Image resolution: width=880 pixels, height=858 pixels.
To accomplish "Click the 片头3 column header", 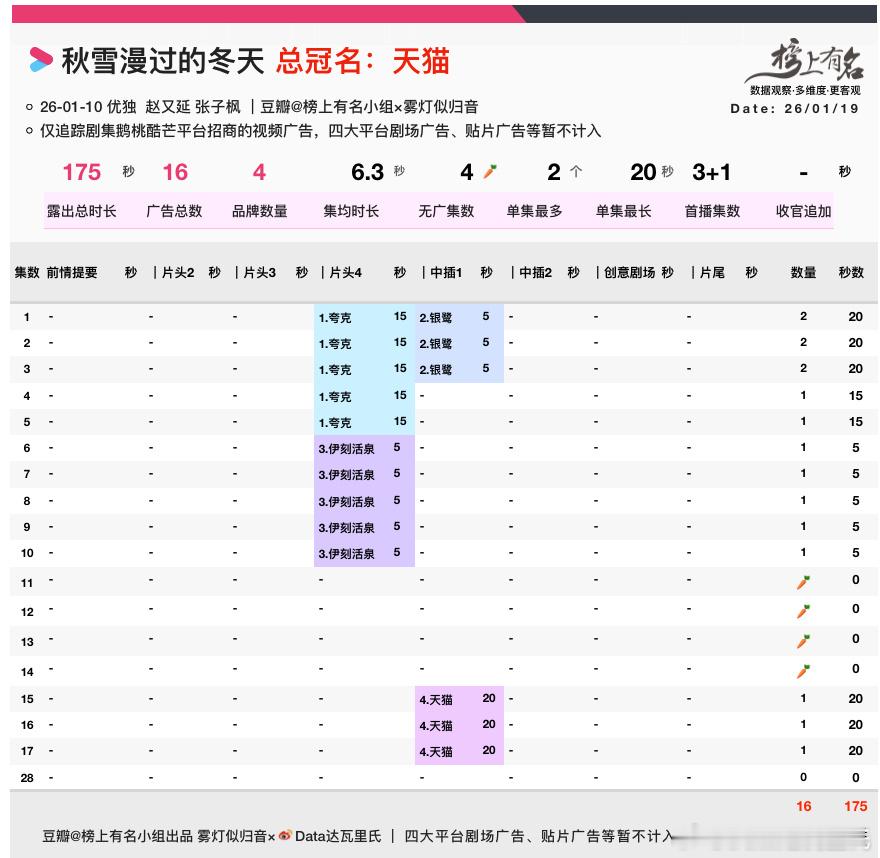I will tap(260, 272).
